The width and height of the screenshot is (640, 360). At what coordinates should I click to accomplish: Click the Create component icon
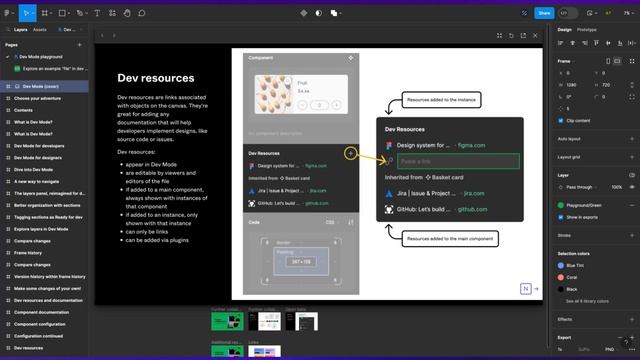(304, 13)
